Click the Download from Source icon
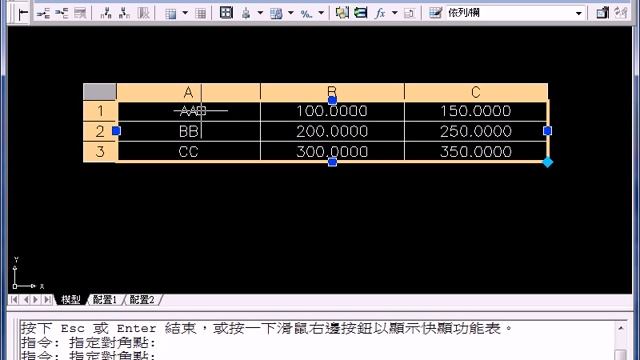 [621, 13]
